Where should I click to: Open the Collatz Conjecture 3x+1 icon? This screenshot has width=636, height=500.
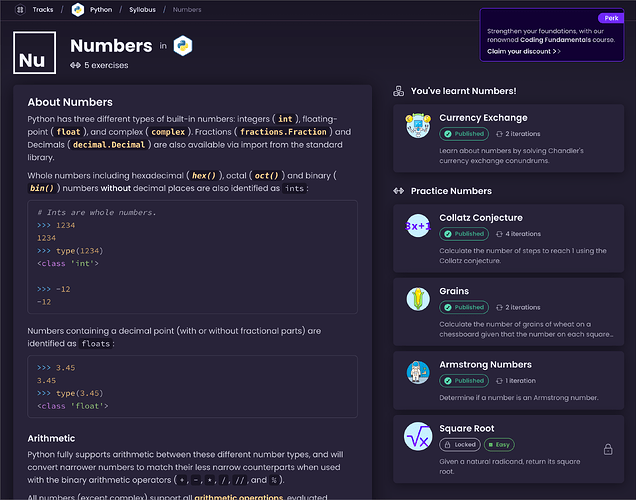(x=418, y=226)
